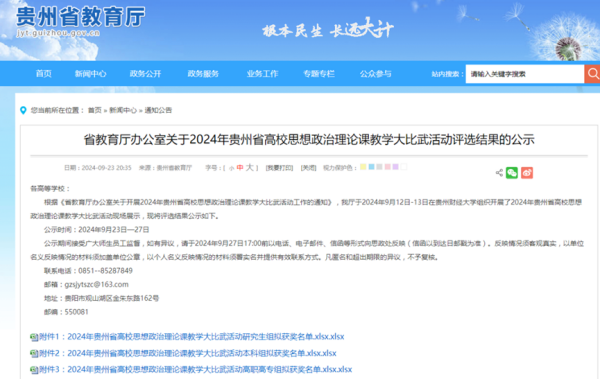
Task: Open the 附件2 本科组 xlsx attachment link
Action: pos(188,353)
